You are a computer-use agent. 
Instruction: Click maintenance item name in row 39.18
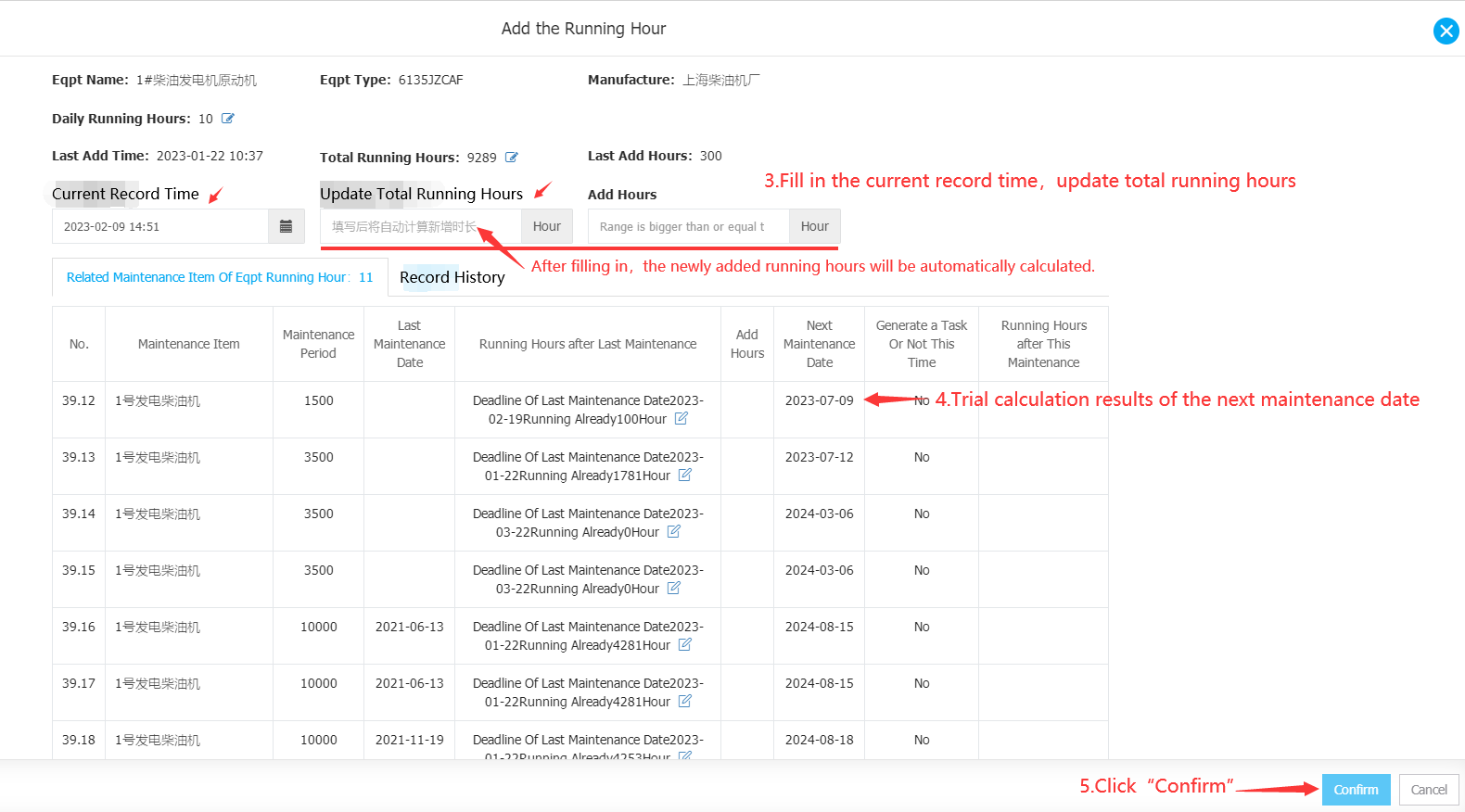click(x=158, y=740)
